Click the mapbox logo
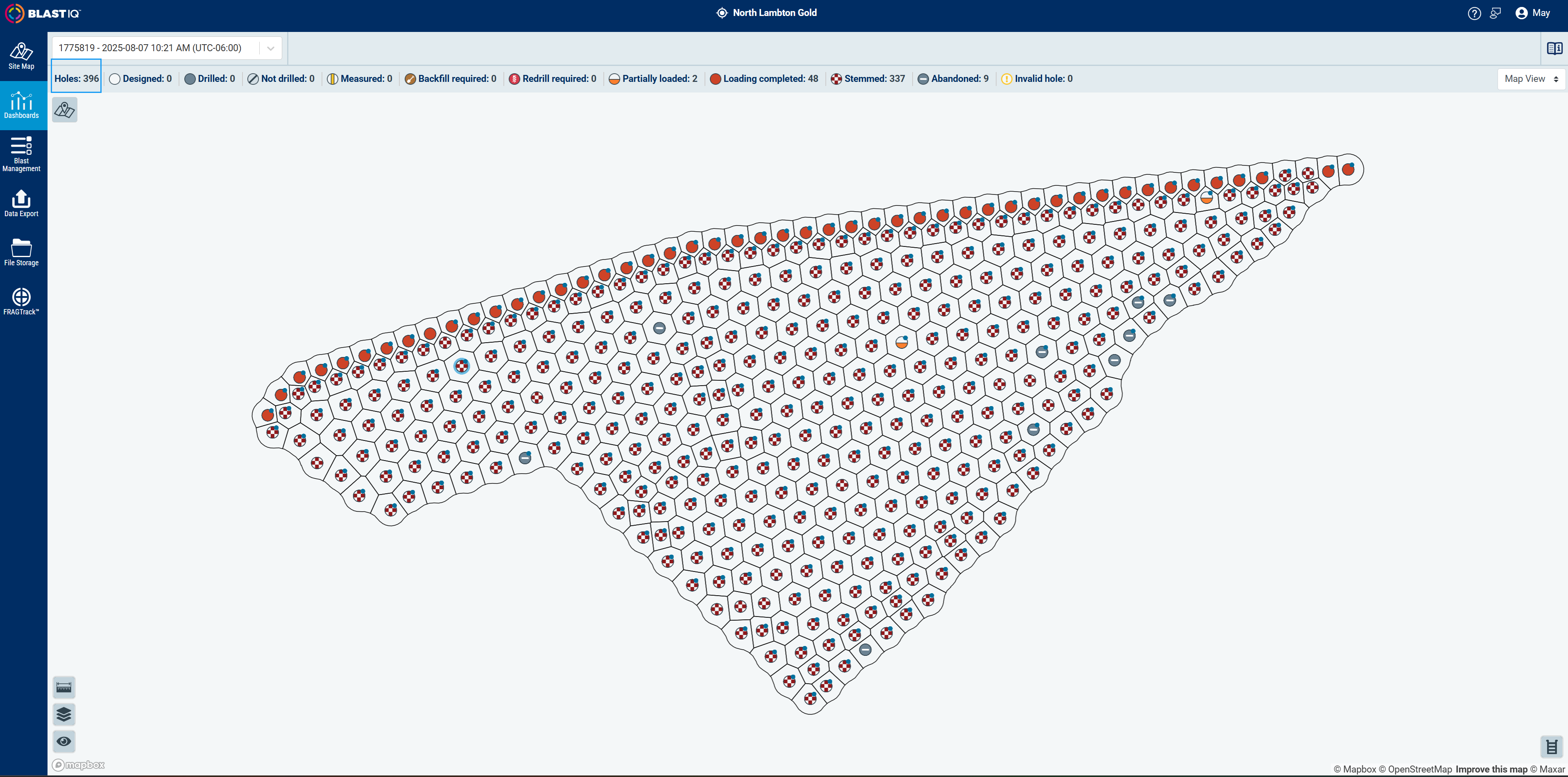The width and height of the screenshot is (1568, 777). [79, 765]
